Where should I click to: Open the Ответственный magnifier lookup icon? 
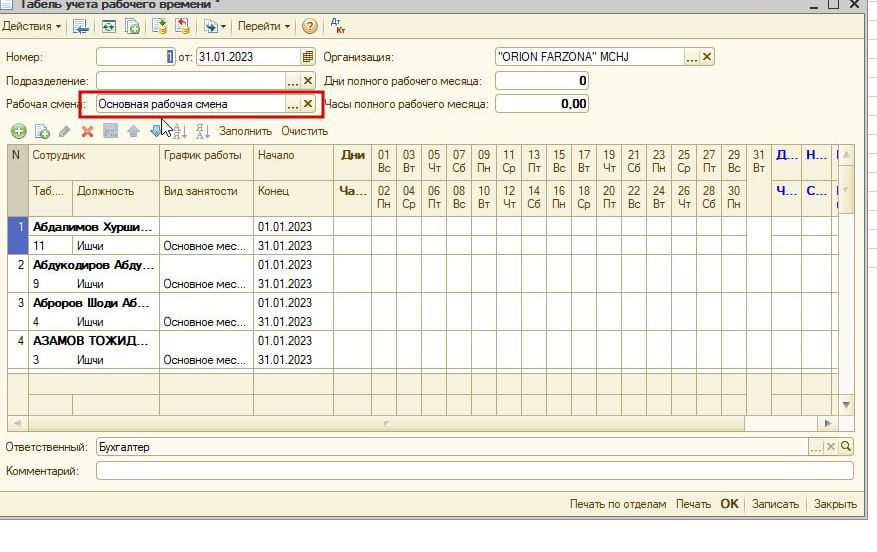coord(846,447)
